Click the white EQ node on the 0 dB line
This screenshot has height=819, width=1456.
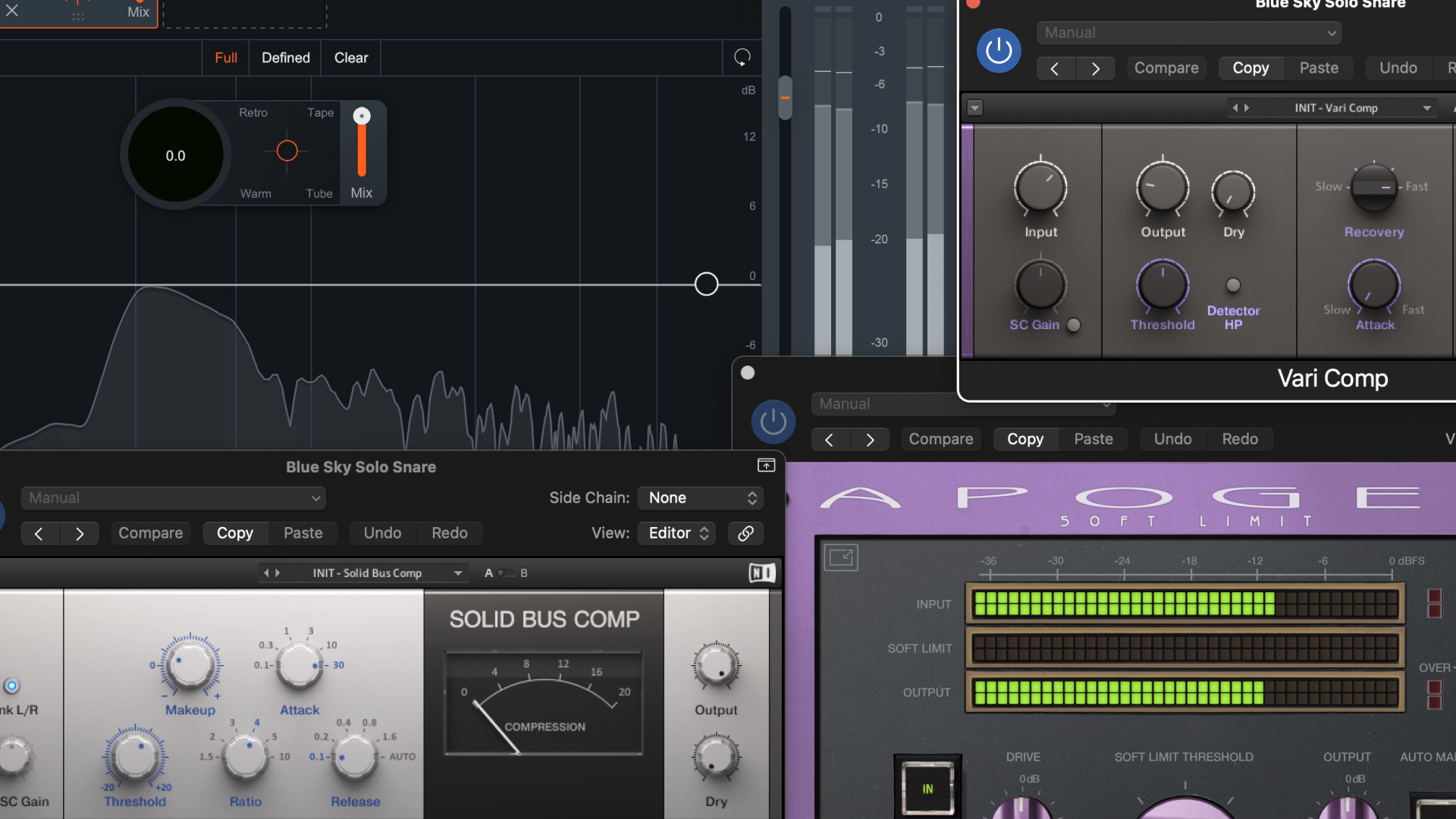pyautogui.click(x=706, y=284)
